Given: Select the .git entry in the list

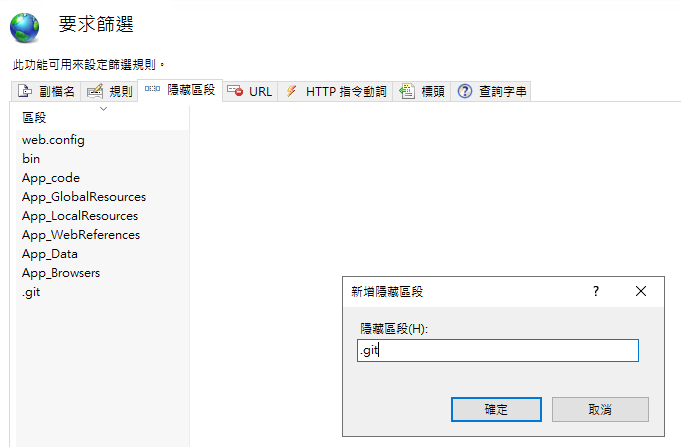Looking at the screenshot, I should pos(31,292).
